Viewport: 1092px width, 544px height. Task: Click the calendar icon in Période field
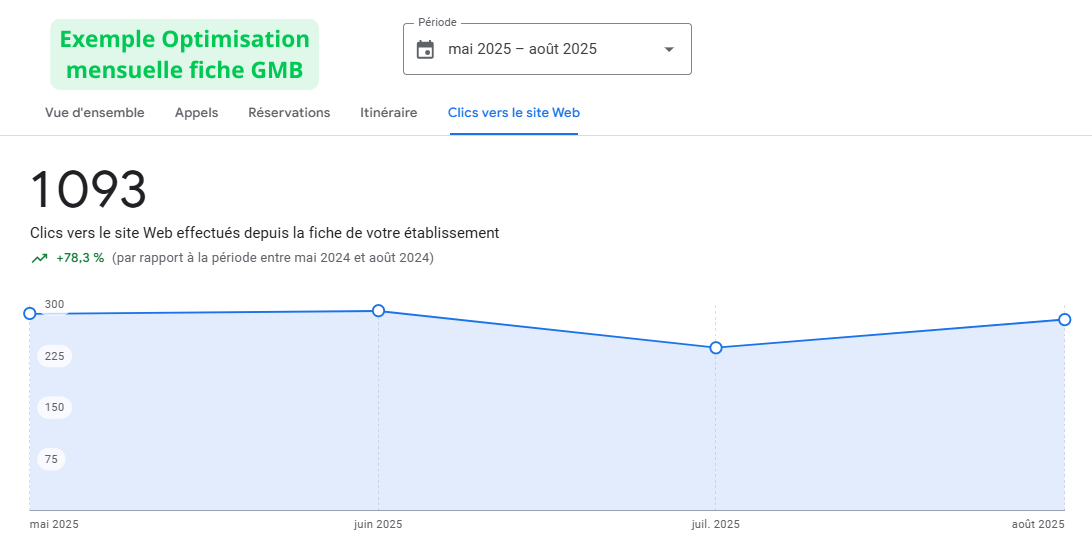click(x=425, y=49)
